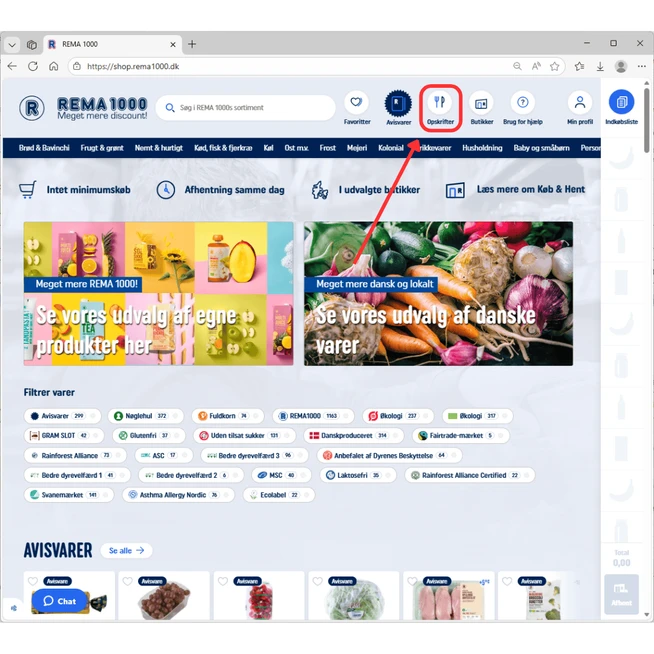
Task: Open Opskrifter recipes icon
Action: tap(440, 103)
